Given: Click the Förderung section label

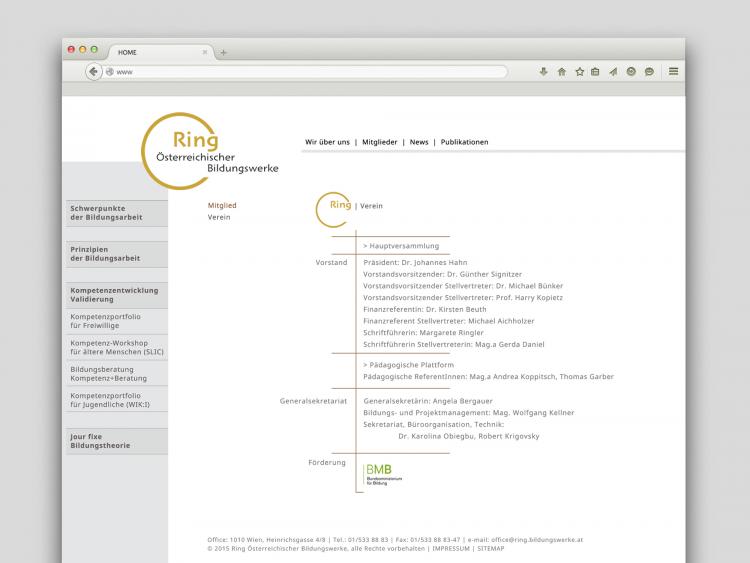Looking at the screenshot, I should [x=327, y=463].
